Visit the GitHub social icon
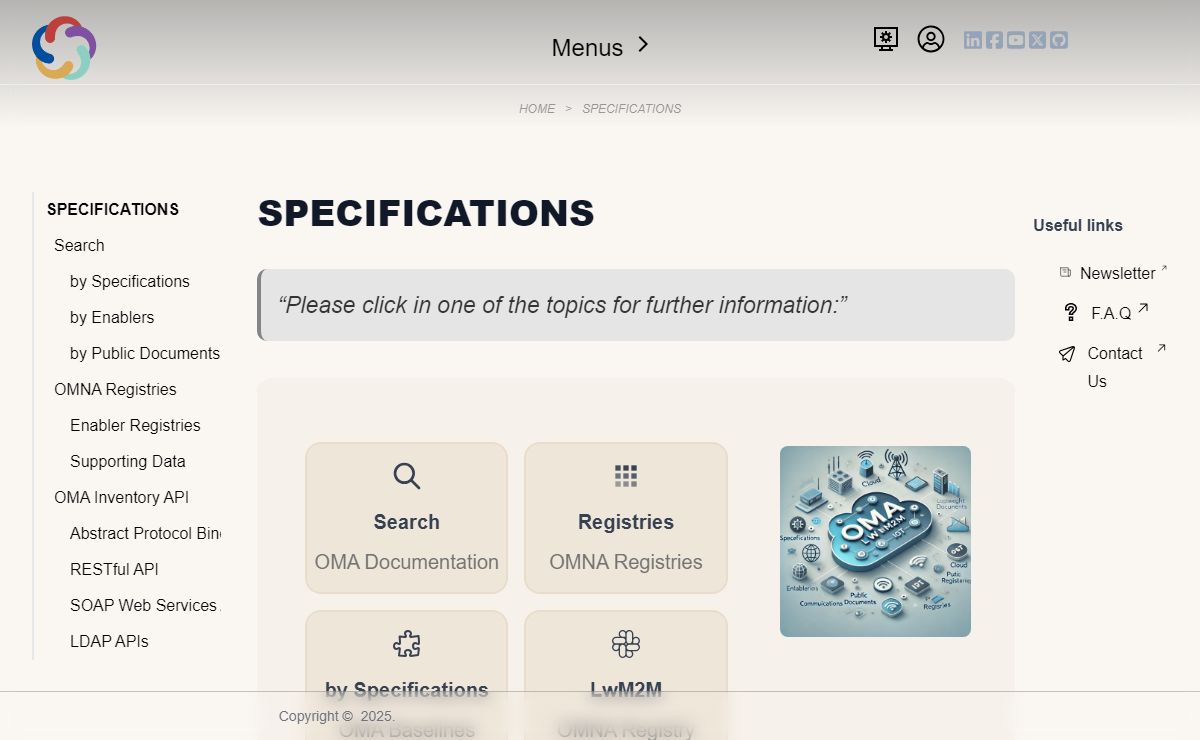Screen dimensions: 1200x740 (x=1059, y=40)
